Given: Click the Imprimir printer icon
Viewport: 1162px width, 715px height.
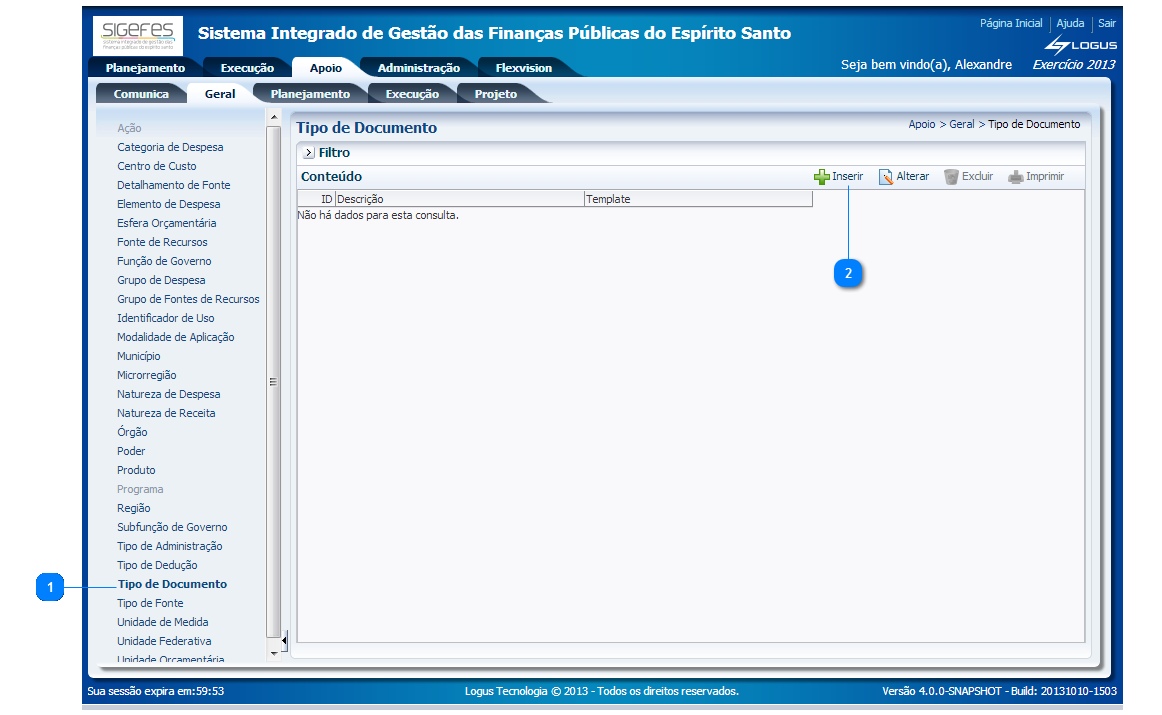Looking at the screenshot, I should (1015, 177).
